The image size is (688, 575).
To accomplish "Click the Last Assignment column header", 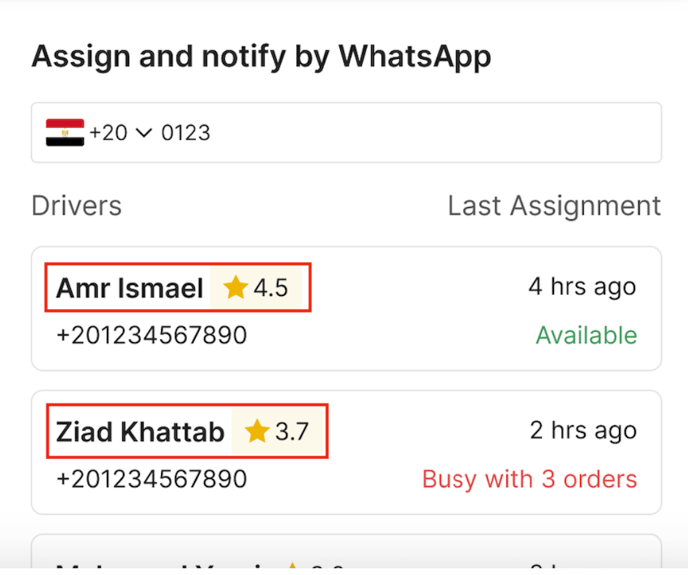I will [554, 206].
